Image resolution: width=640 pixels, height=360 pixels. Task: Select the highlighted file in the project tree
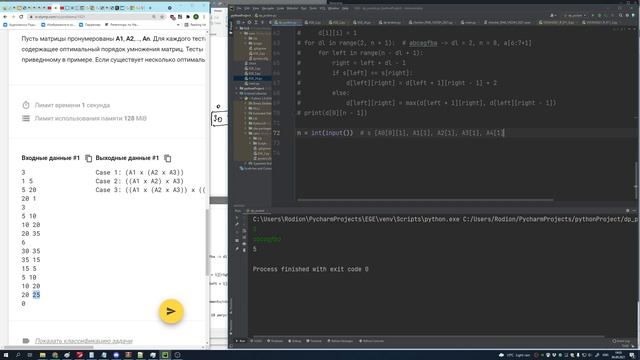[x=253, y=78]
